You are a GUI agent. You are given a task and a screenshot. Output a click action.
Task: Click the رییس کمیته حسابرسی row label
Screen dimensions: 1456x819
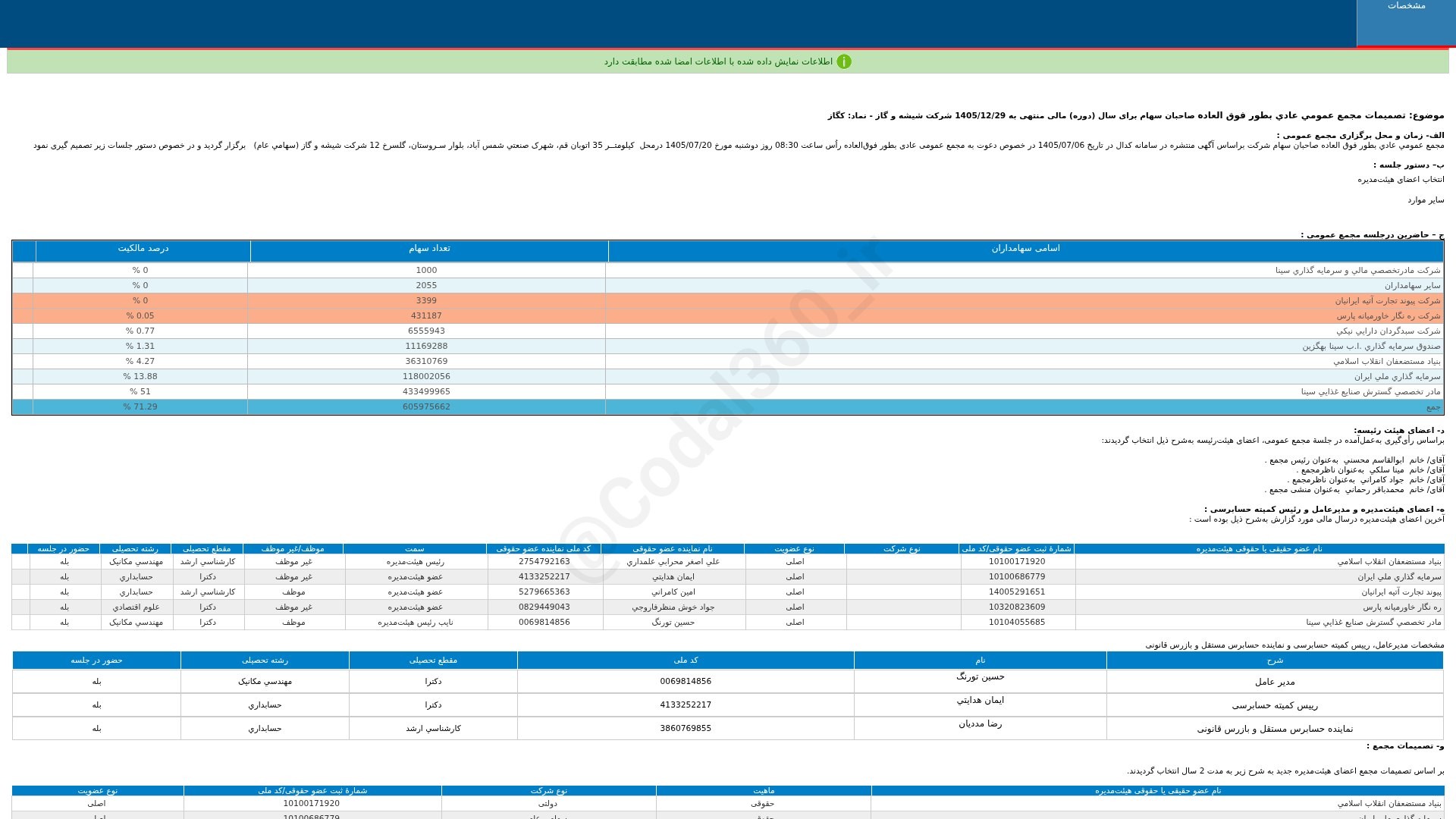pos(1275,705)
